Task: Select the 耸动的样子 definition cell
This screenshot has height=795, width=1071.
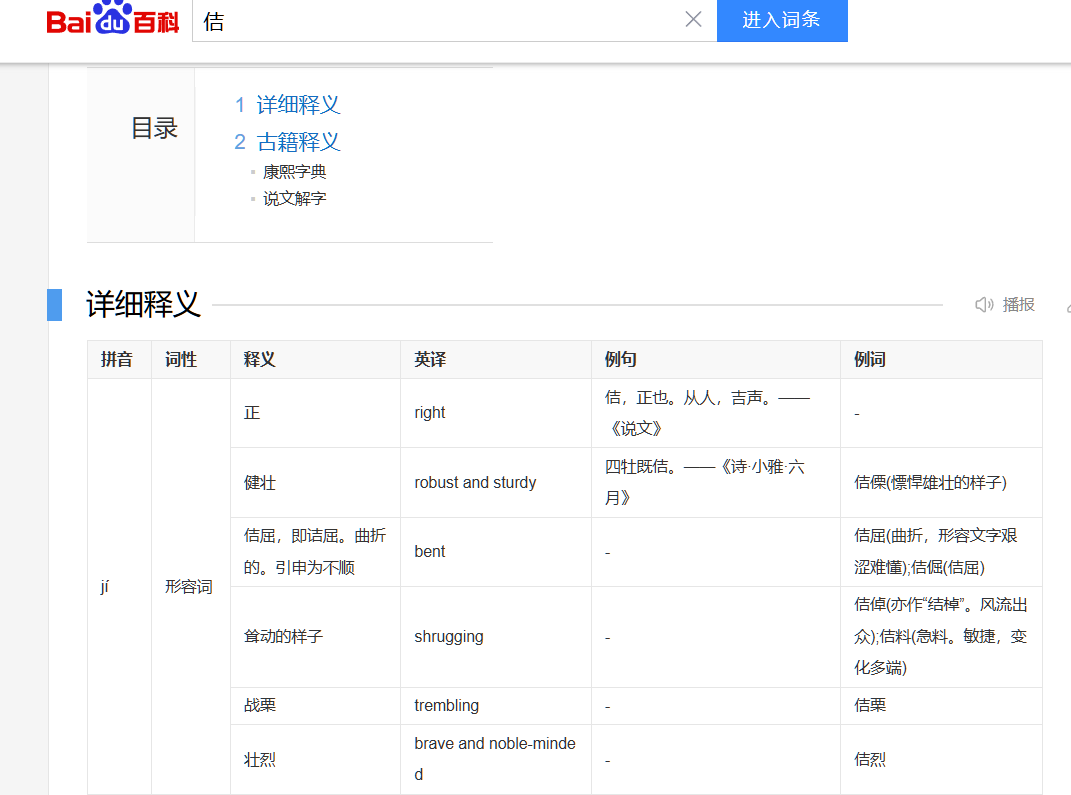Action: point(316,637)
